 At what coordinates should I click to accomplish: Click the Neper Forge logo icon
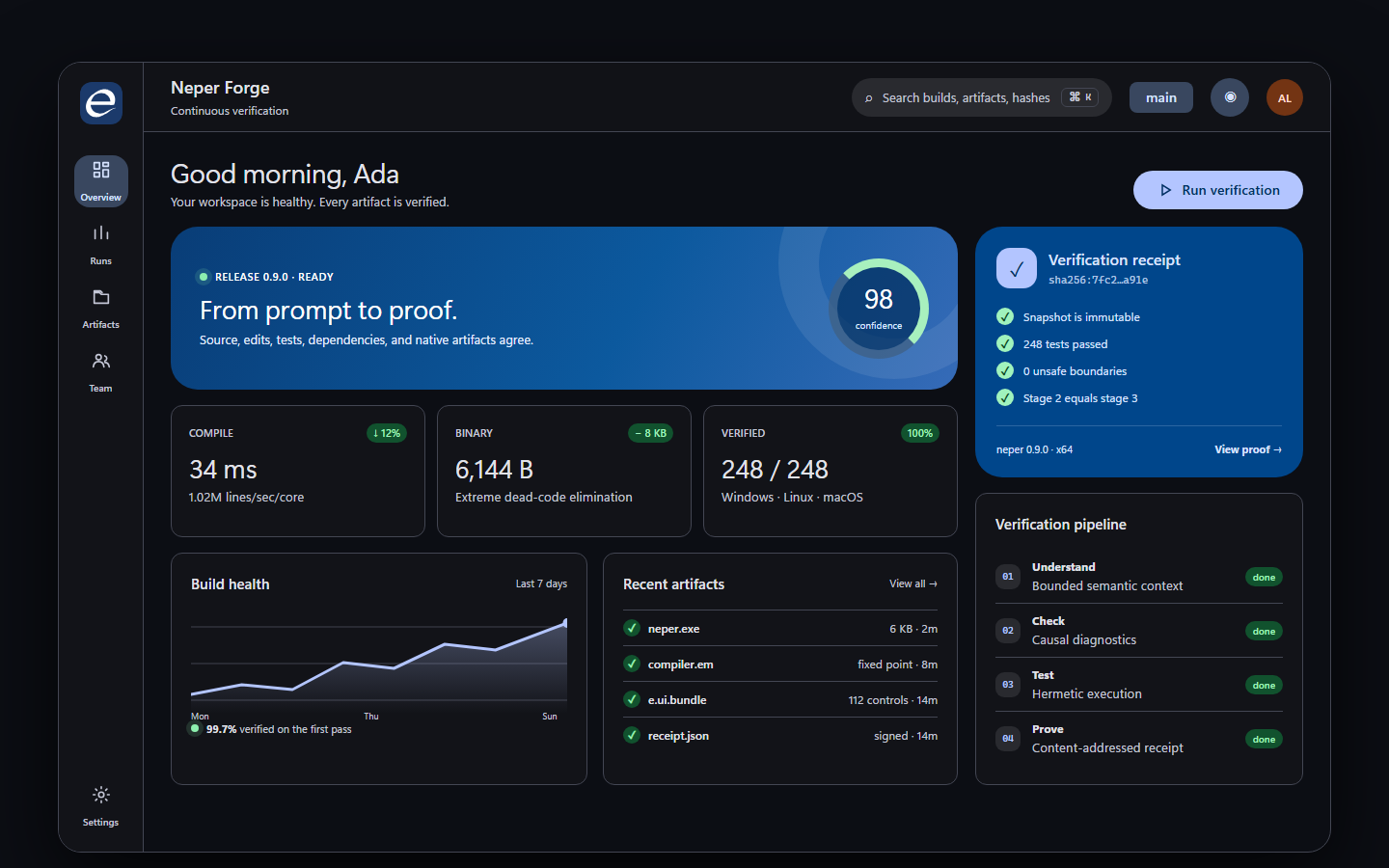tap(101, 102)
